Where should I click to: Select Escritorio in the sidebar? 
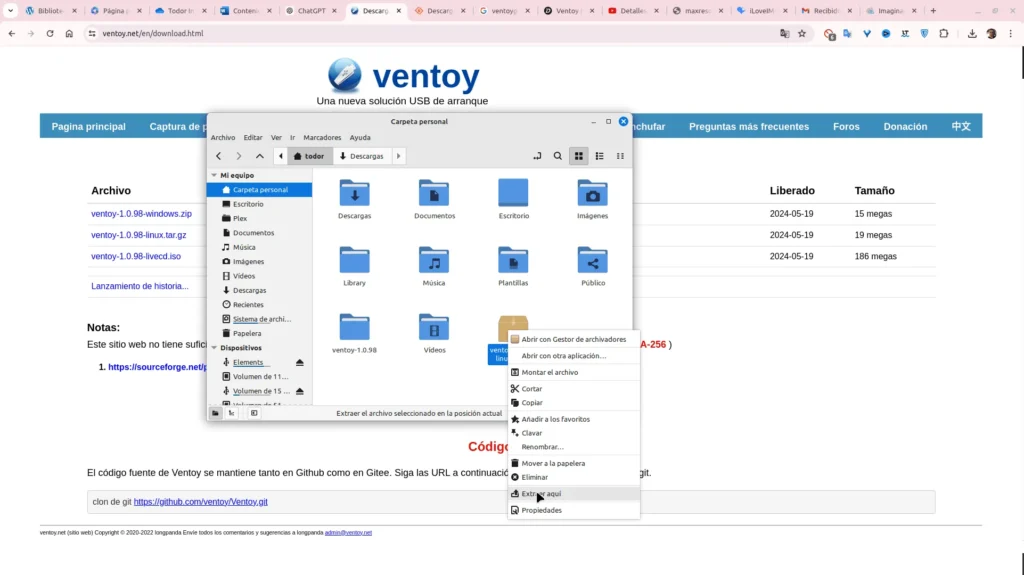259,204
